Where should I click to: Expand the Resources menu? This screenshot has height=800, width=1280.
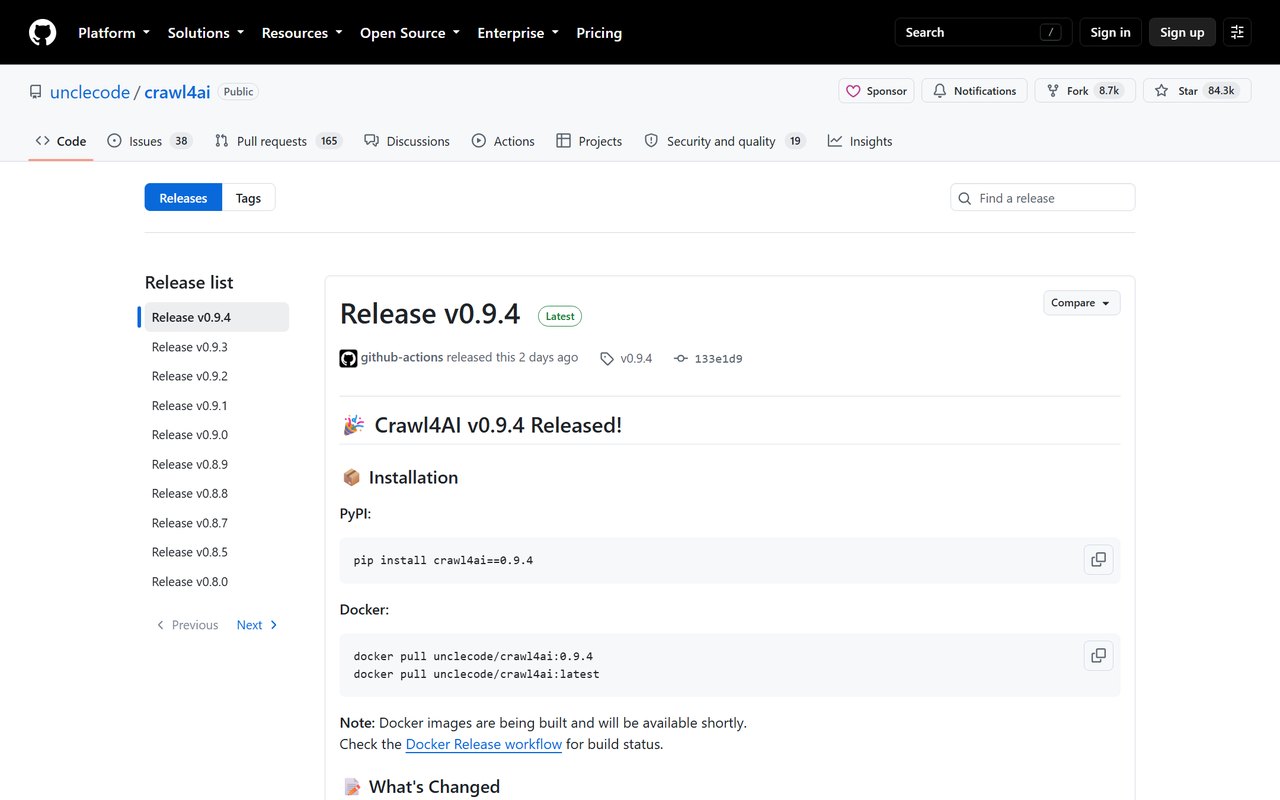pos(302,33)
